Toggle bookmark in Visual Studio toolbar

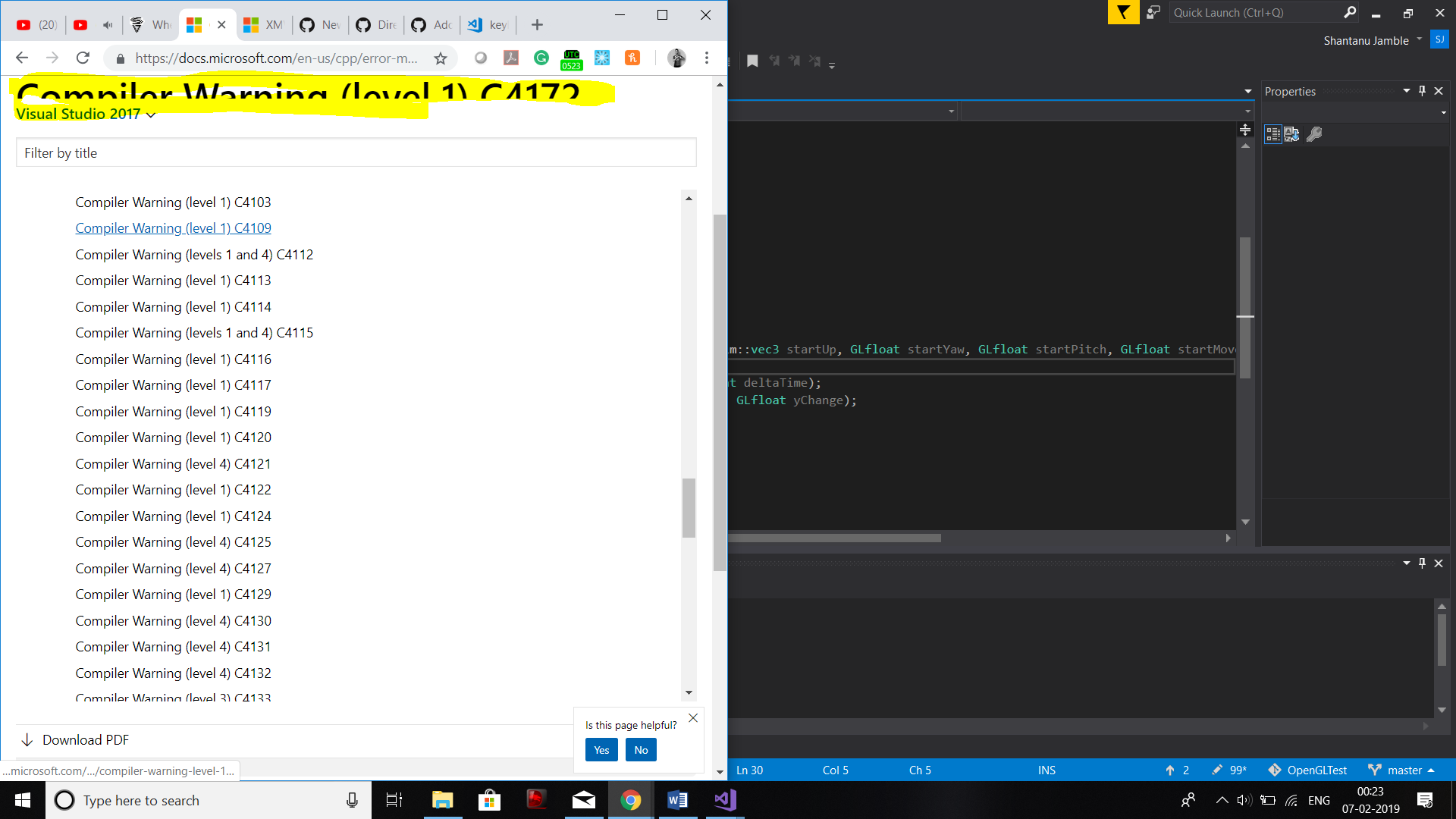point(752,61)
